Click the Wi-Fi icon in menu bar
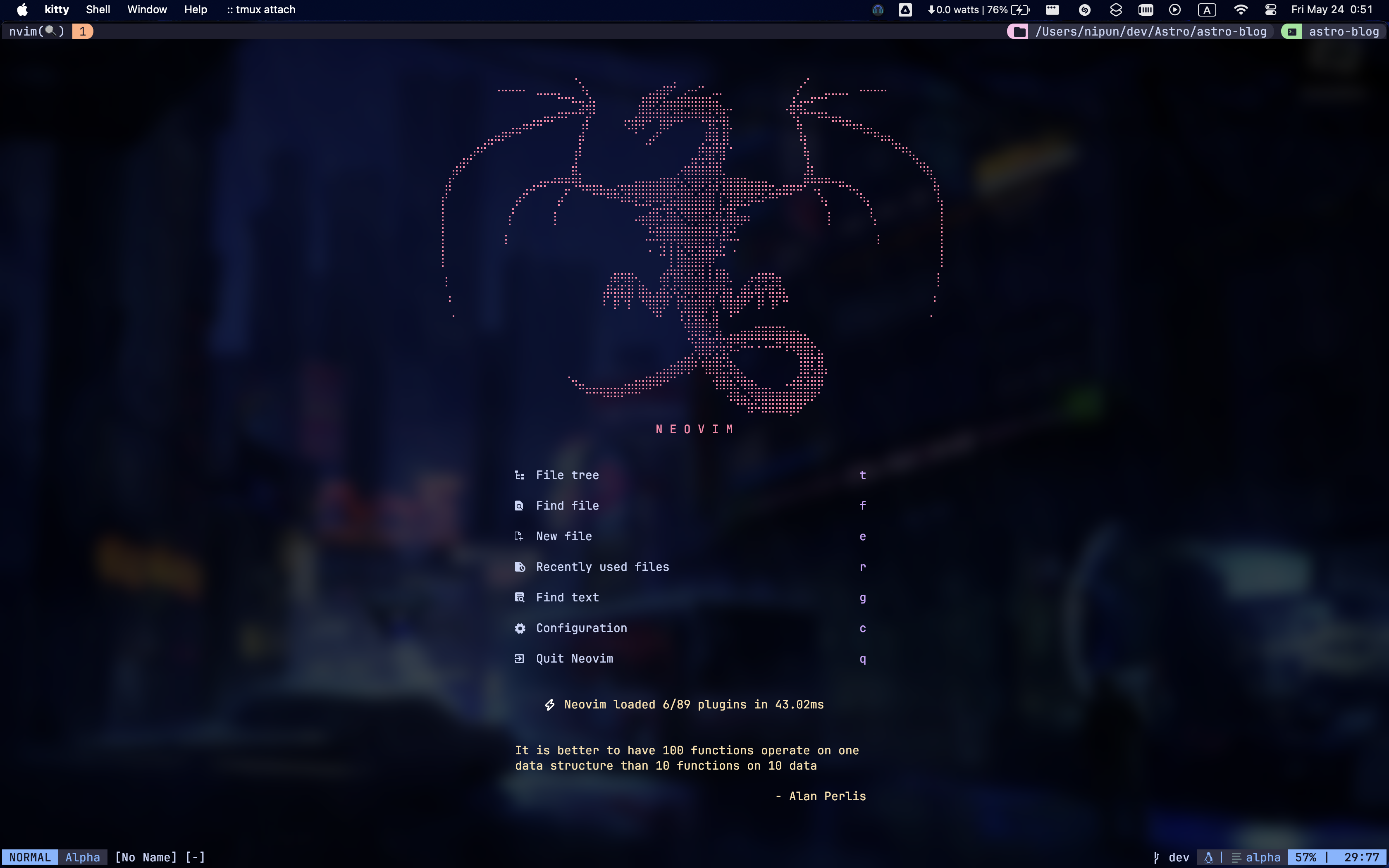This screenshot has width=1389, height=868. (1240, 10)
